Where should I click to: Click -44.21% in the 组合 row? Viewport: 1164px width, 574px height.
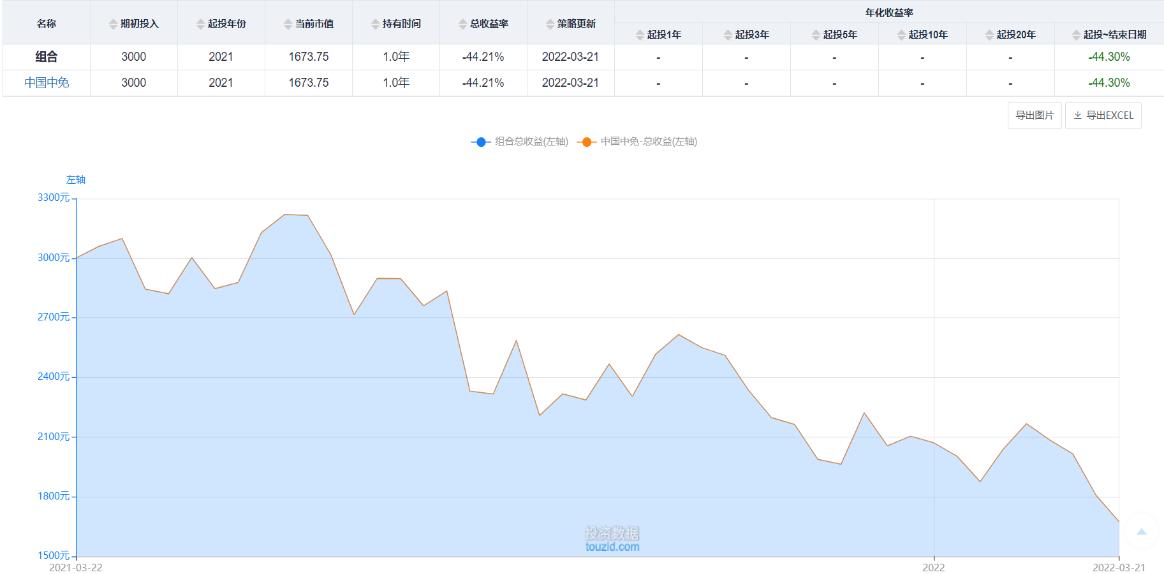click(x=483, y=57)
